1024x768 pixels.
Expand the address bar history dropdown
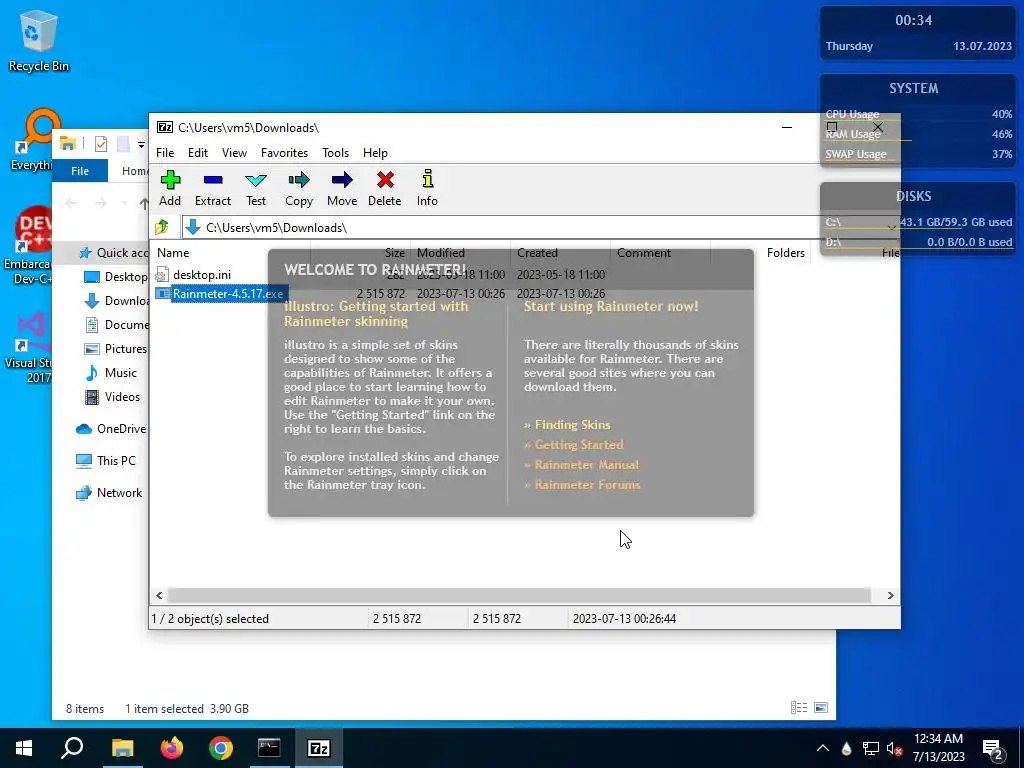coord(891,227)
